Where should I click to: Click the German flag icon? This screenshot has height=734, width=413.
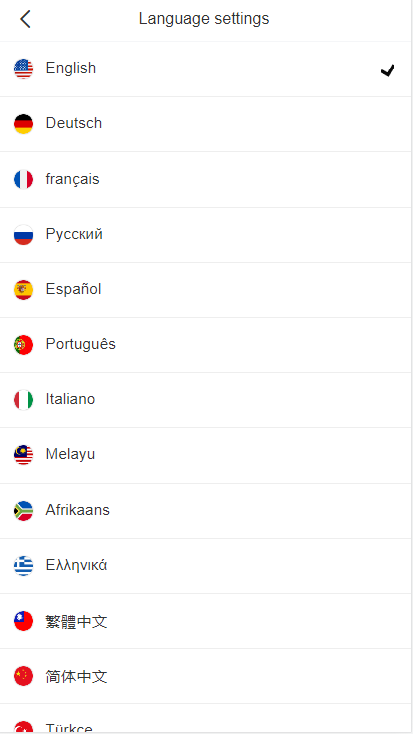[23, 124]
